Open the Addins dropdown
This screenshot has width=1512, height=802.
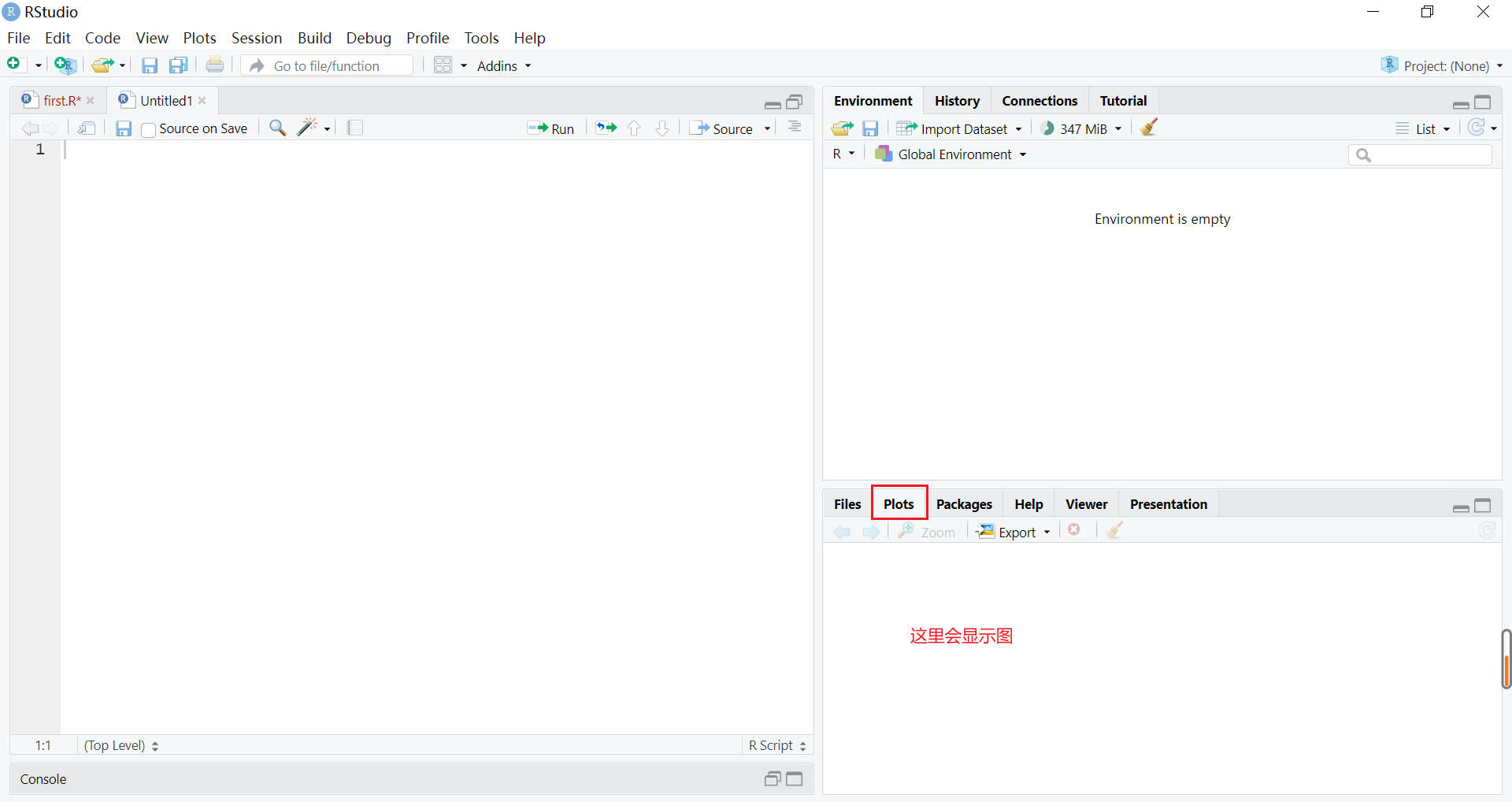click(x=504, y=65)
